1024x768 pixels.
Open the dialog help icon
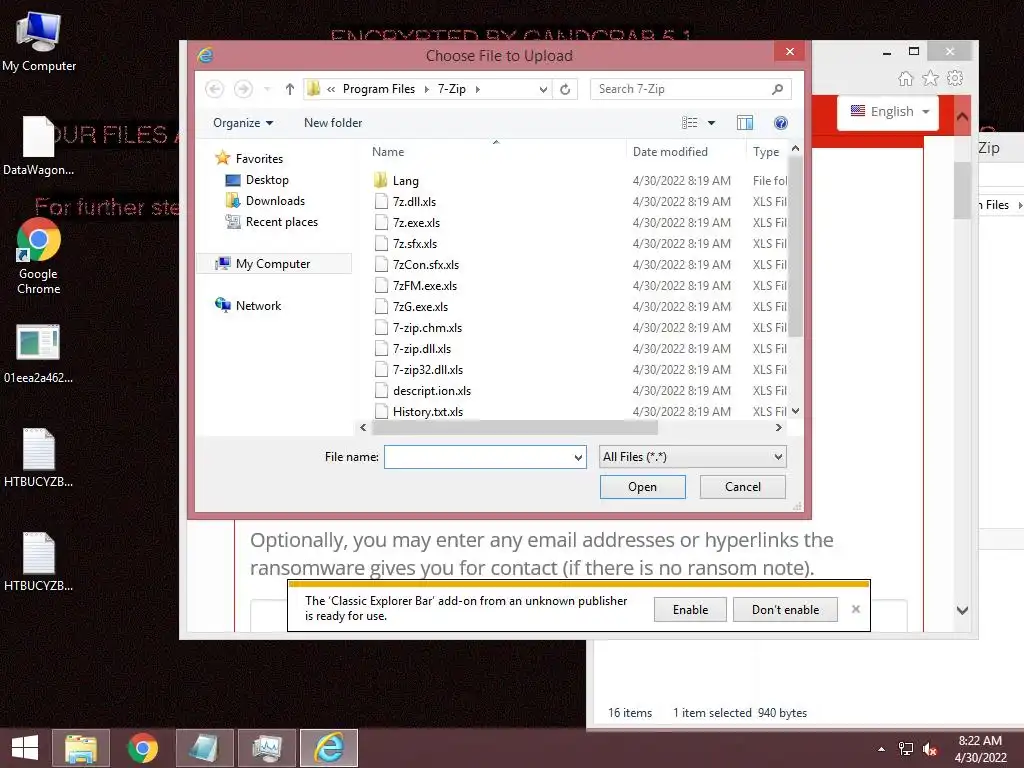click(780, 123)
